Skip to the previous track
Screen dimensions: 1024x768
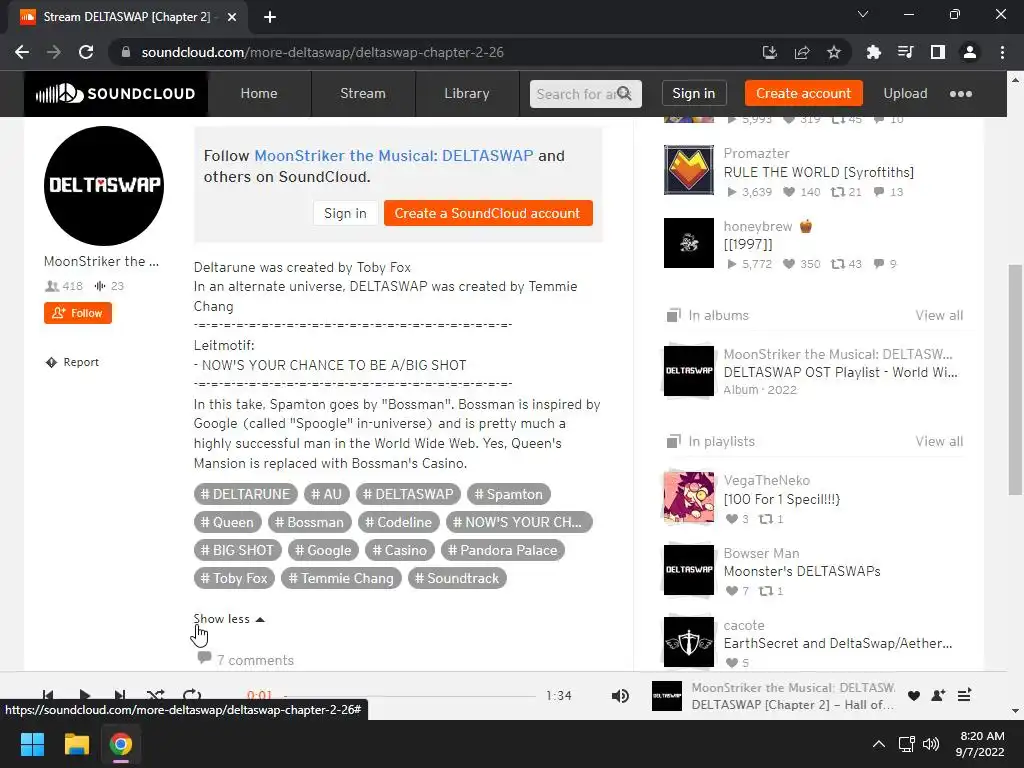[x=48, y=696]
